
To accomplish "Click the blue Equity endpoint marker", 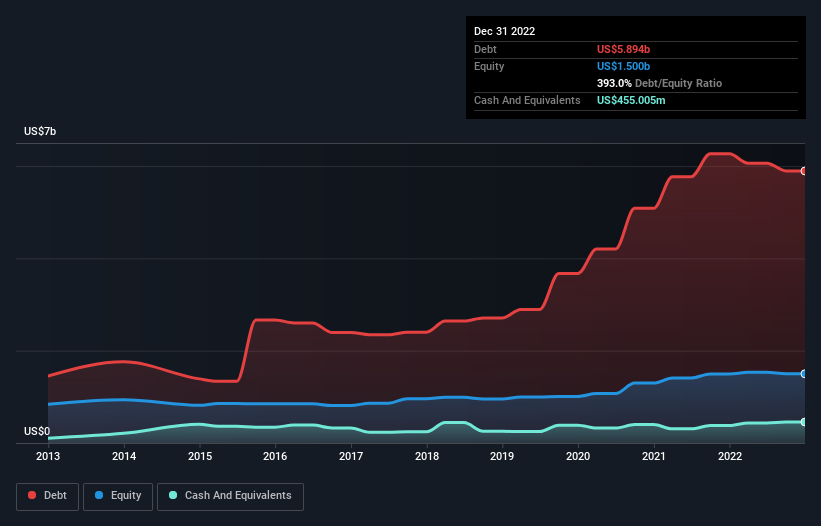I will click(803, 374).
